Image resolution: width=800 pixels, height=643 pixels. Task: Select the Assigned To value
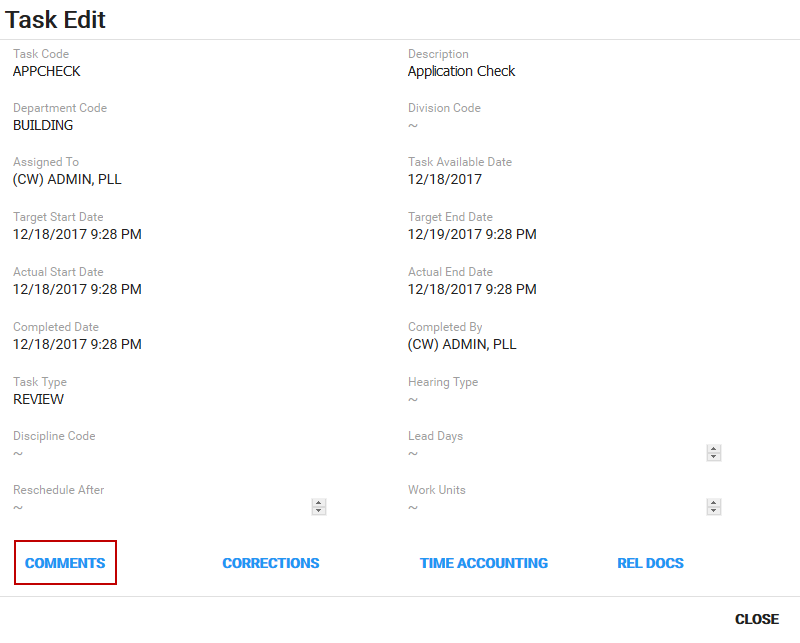tap(67, 180)
